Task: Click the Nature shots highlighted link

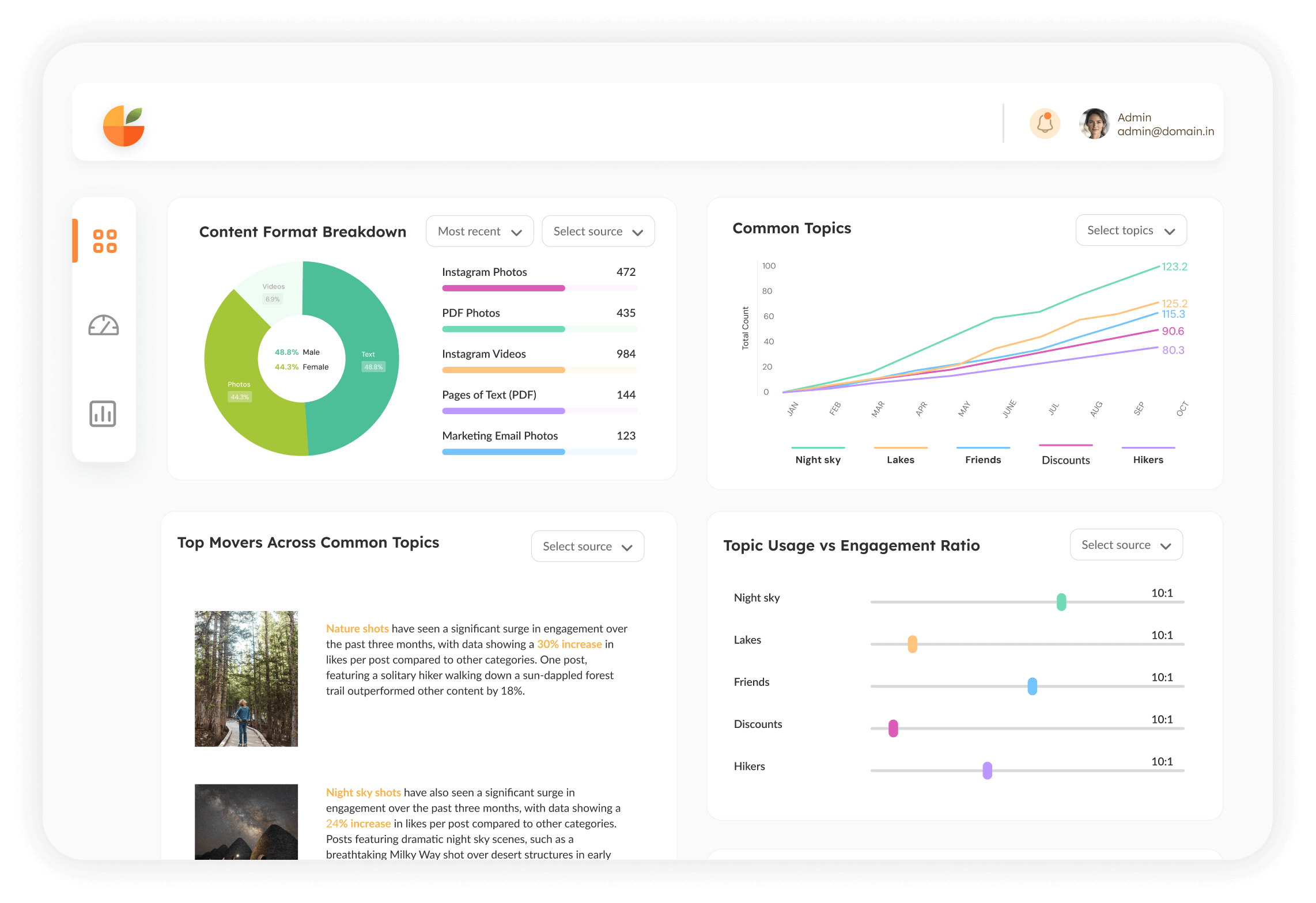Action: pos(357,628)
